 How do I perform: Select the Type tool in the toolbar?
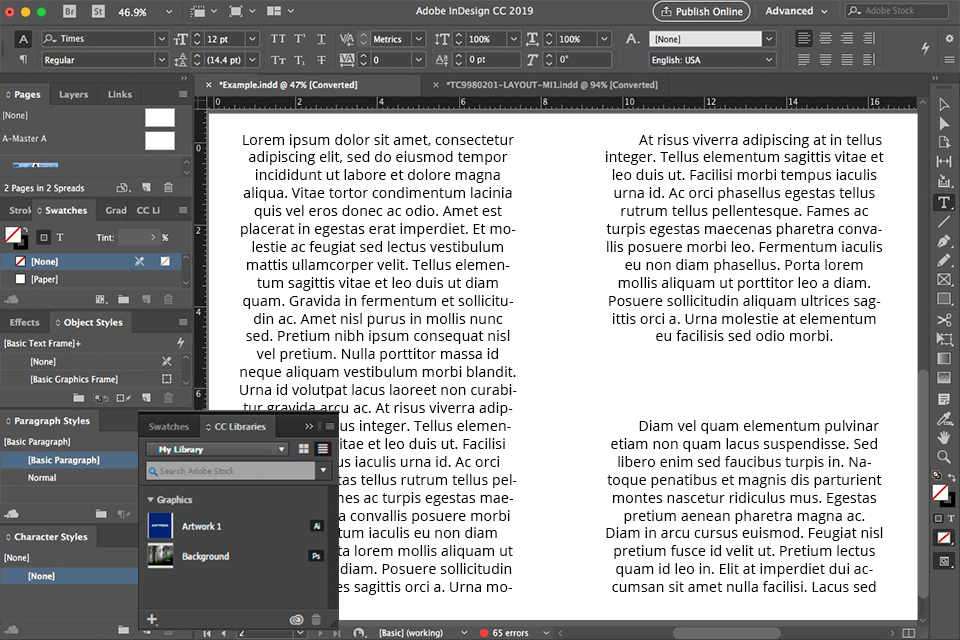coord(946,202)
